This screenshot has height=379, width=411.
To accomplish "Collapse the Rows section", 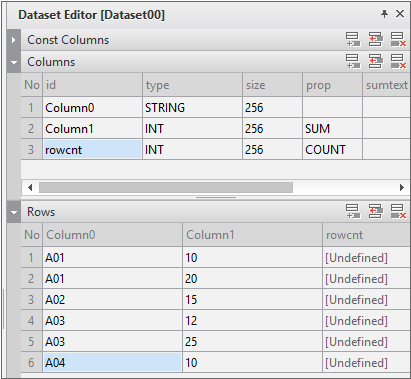I will pyautogui.click(x=14, y=212).
